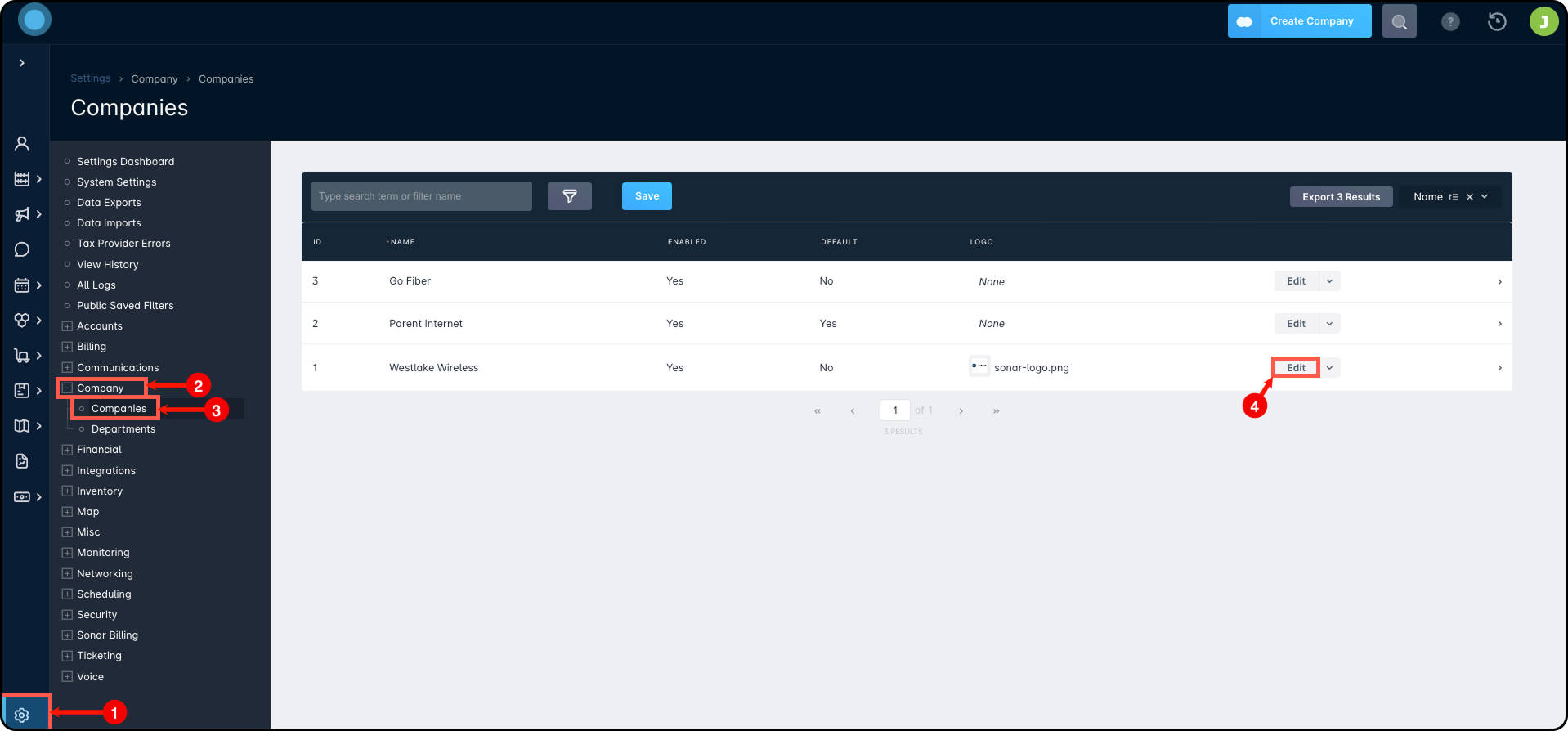Open the clipboard ticket icon in sidebar

(x=22, y=391)
